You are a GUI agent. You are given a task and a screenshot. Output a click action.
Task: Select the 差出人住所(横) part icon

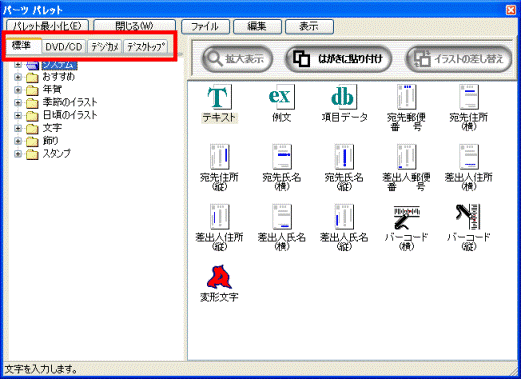[469, 157]
